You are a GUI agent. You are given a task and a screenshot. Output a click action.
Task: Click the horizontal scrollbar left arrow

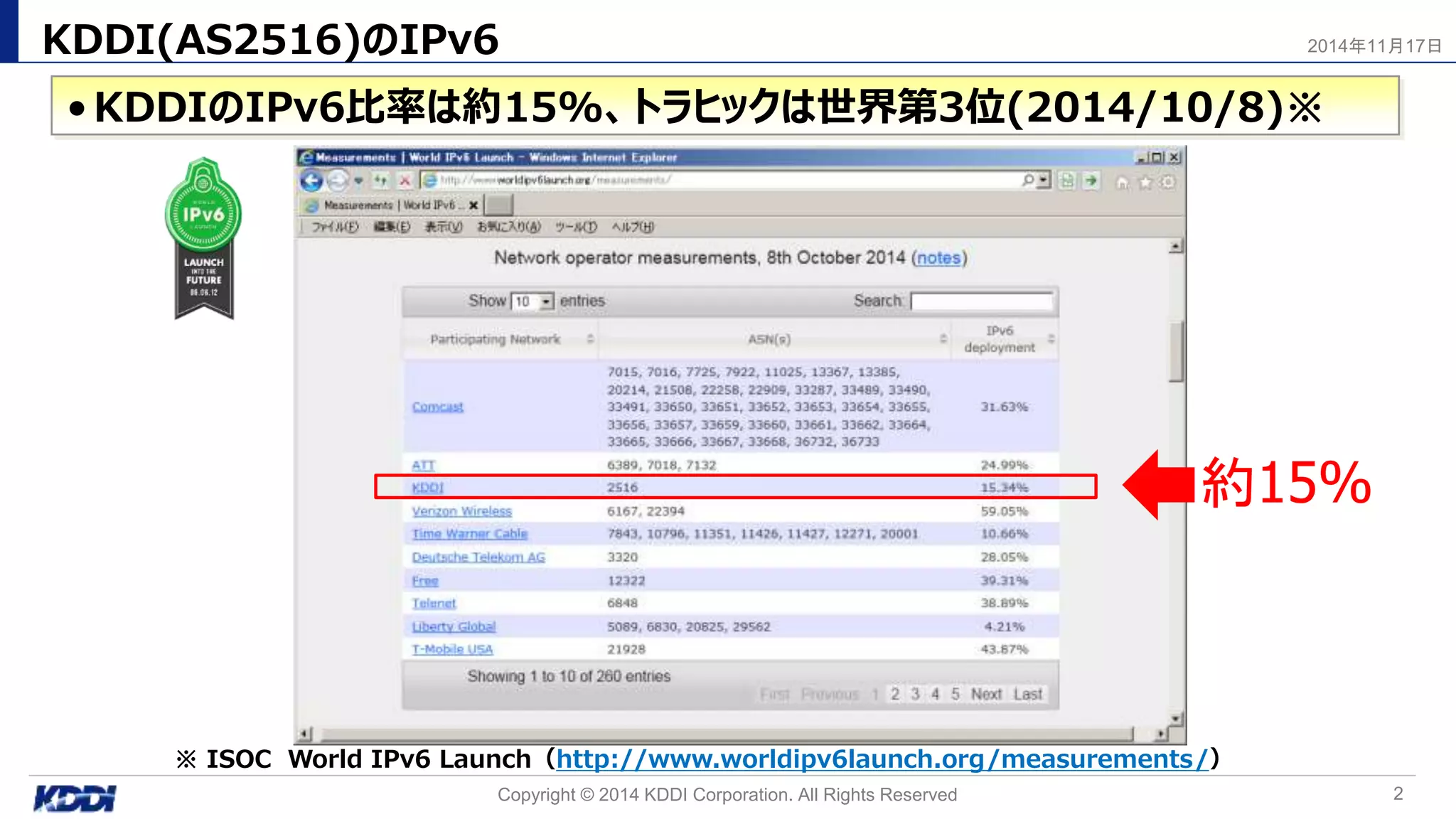(x=306, y=733)
